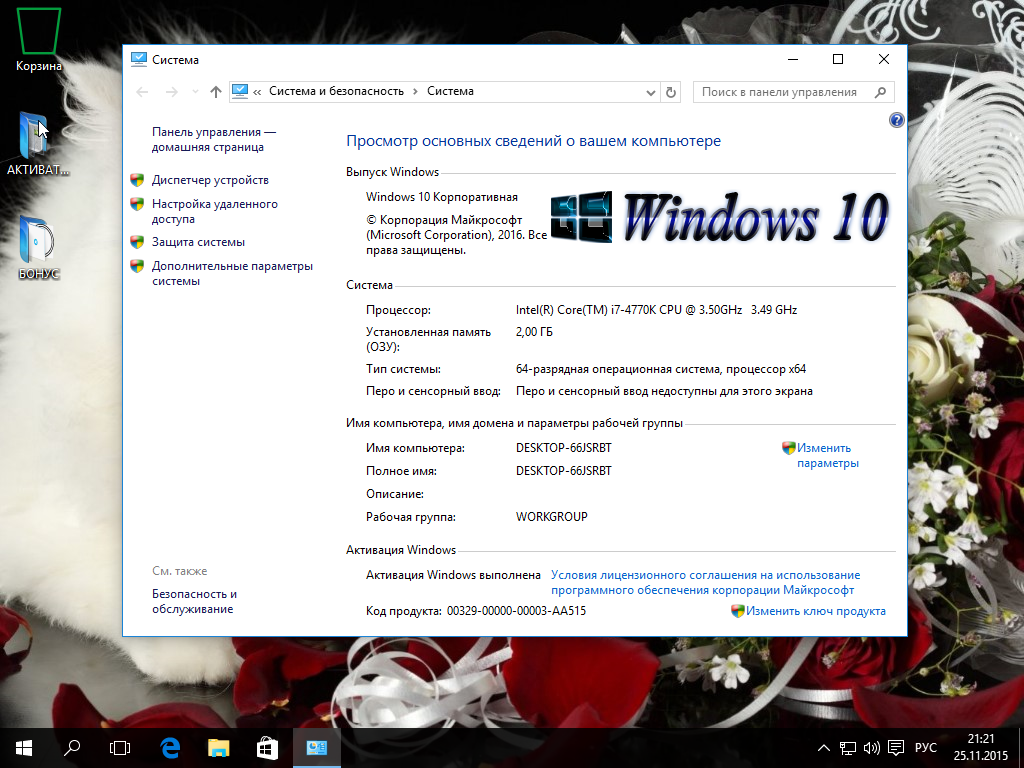
Task: Open Защита системы
Action: click(199, 242)
